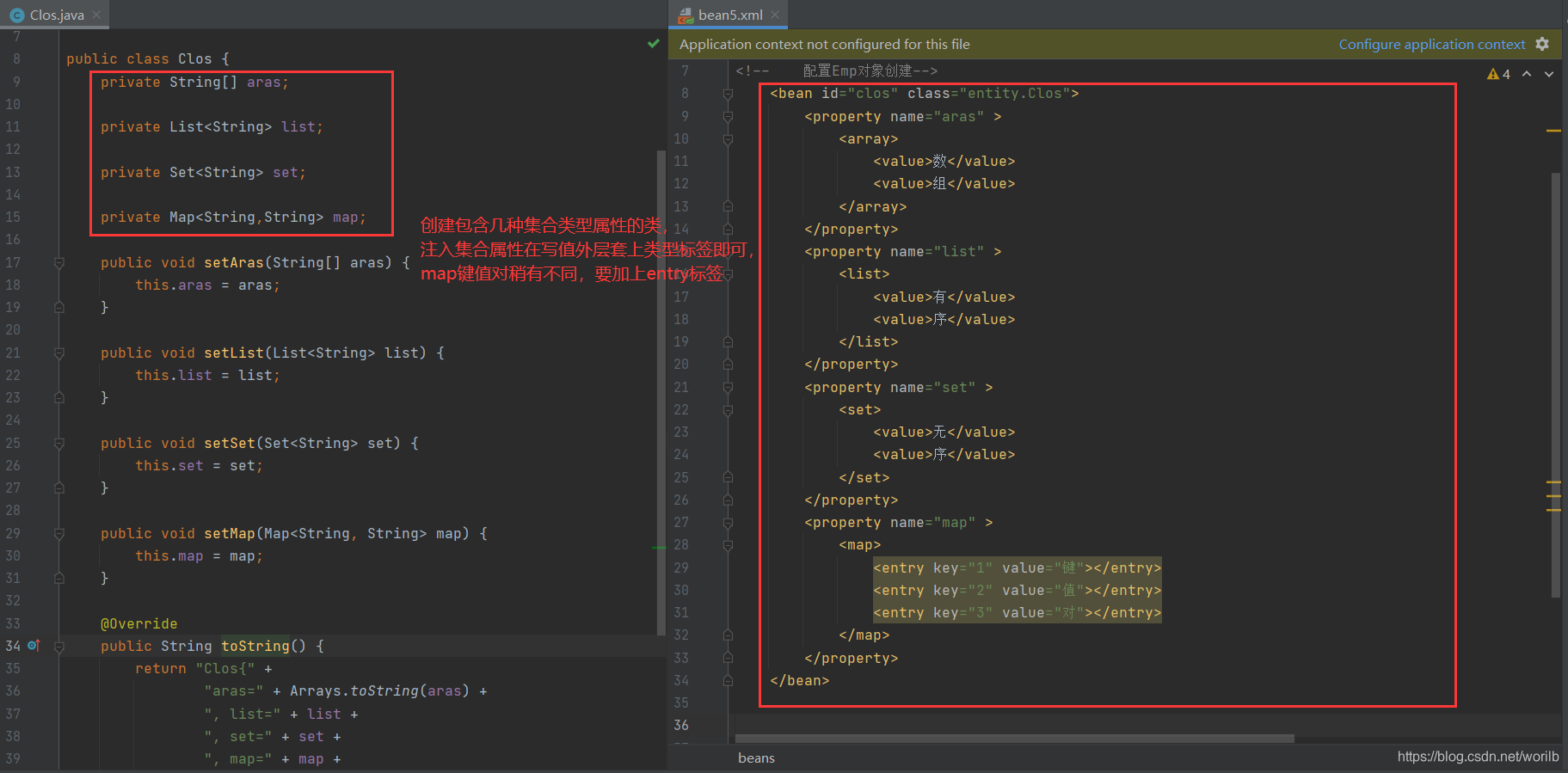
Task: Switch to the Clos.java editor tab
Action: coord(56,15)
